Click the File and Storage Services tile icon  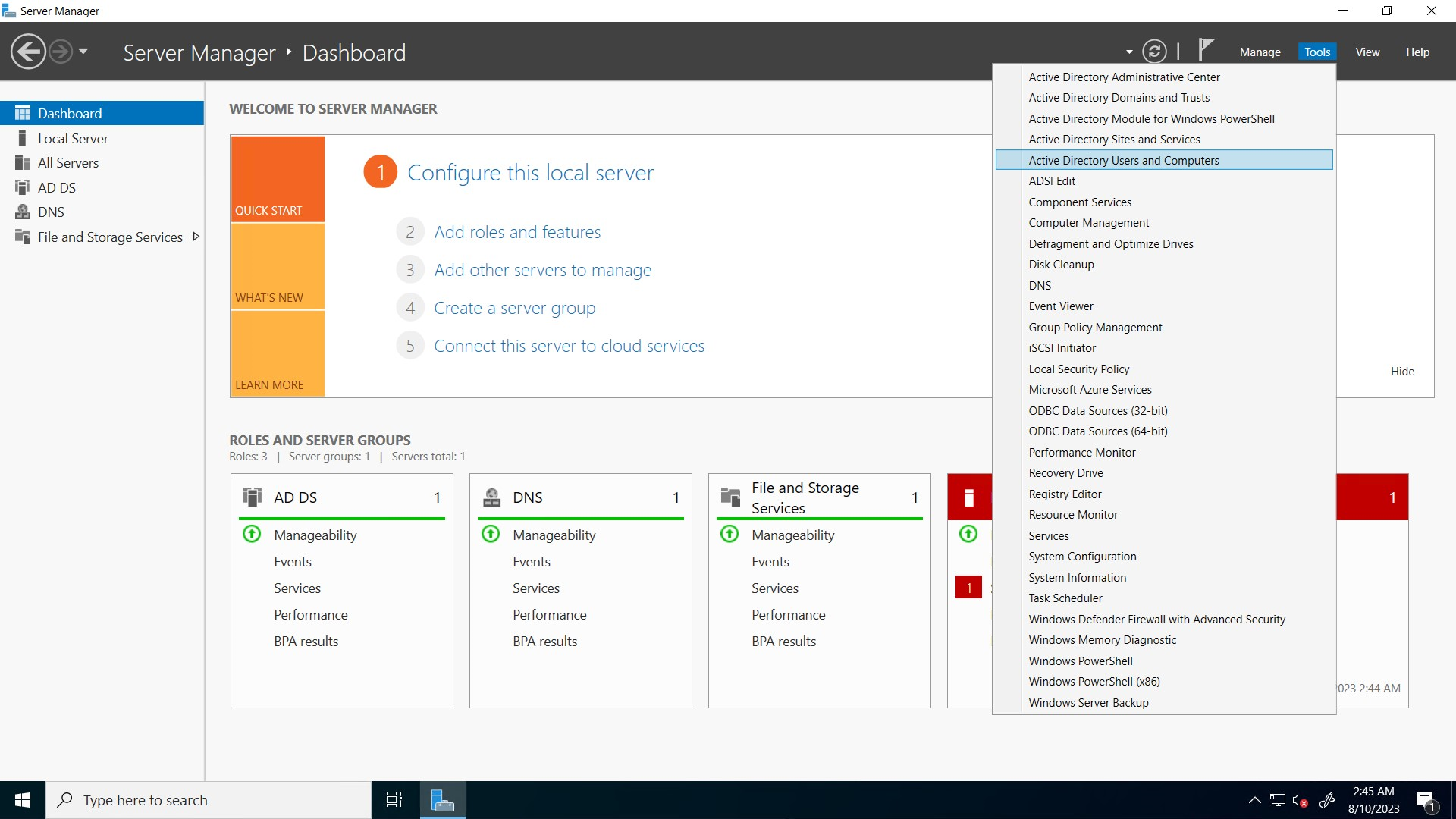point(730,497)
